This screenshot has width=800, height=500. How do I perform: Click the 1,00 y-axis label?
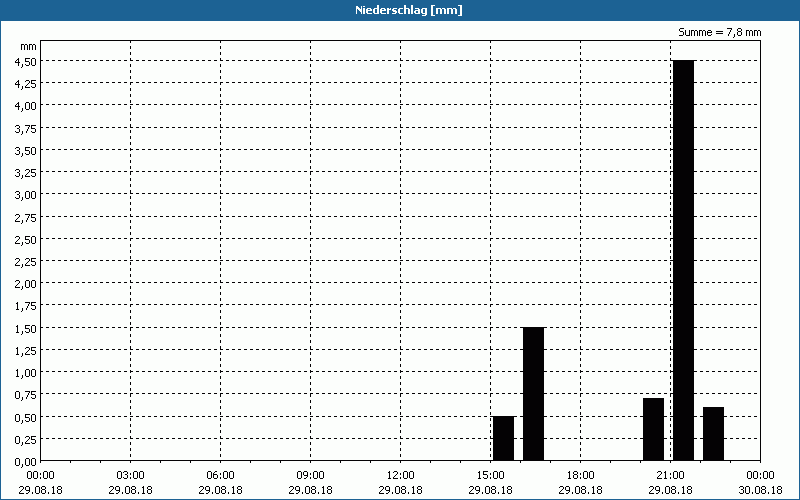(26, 372)
